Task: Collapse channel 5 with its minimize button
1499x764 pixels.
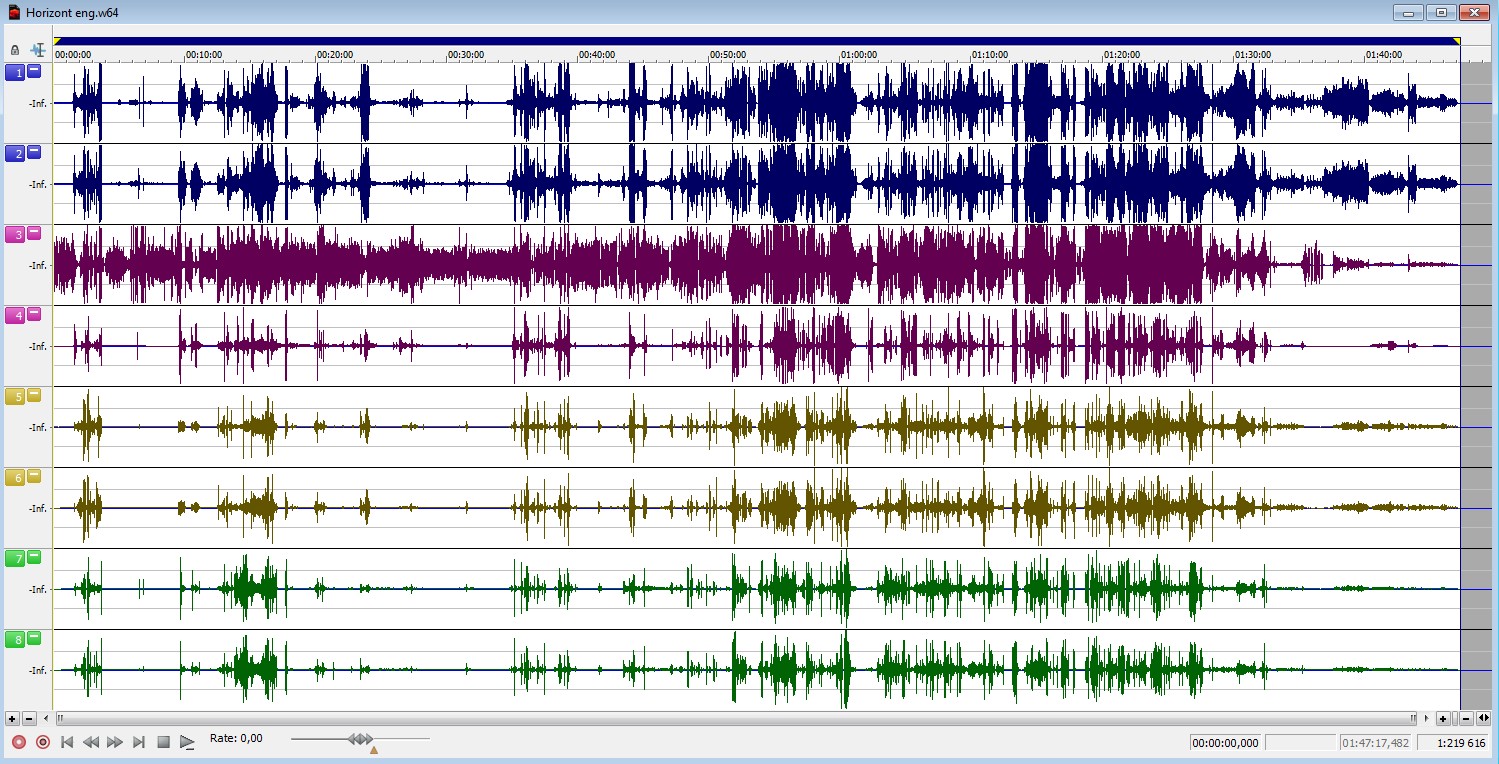Action: tap(34, 395)
